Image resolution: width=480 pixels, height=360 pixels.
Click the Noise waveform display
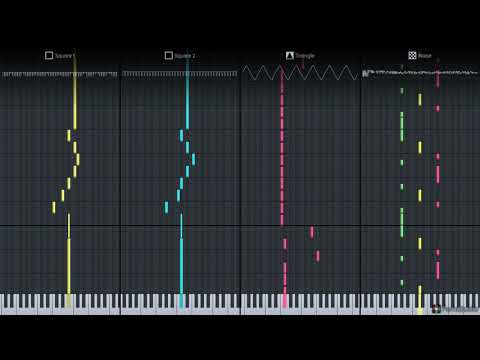(420, 73)
